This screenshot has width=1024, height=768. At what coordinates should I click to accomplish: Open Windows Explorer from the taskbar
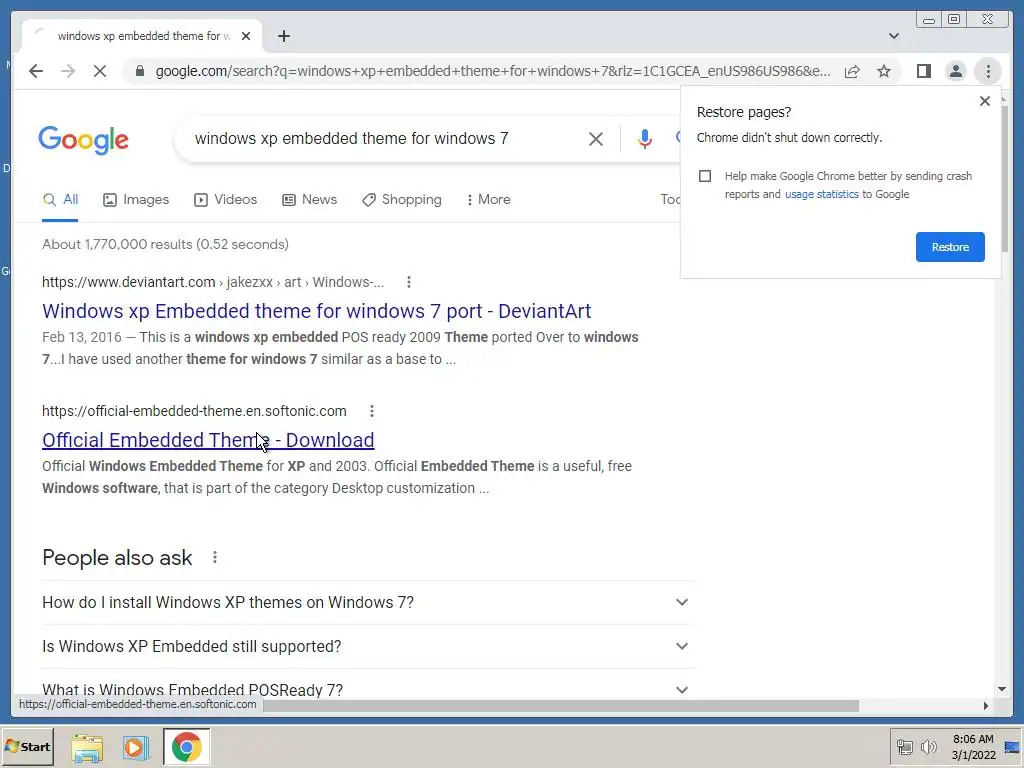[x=87, y=747]
